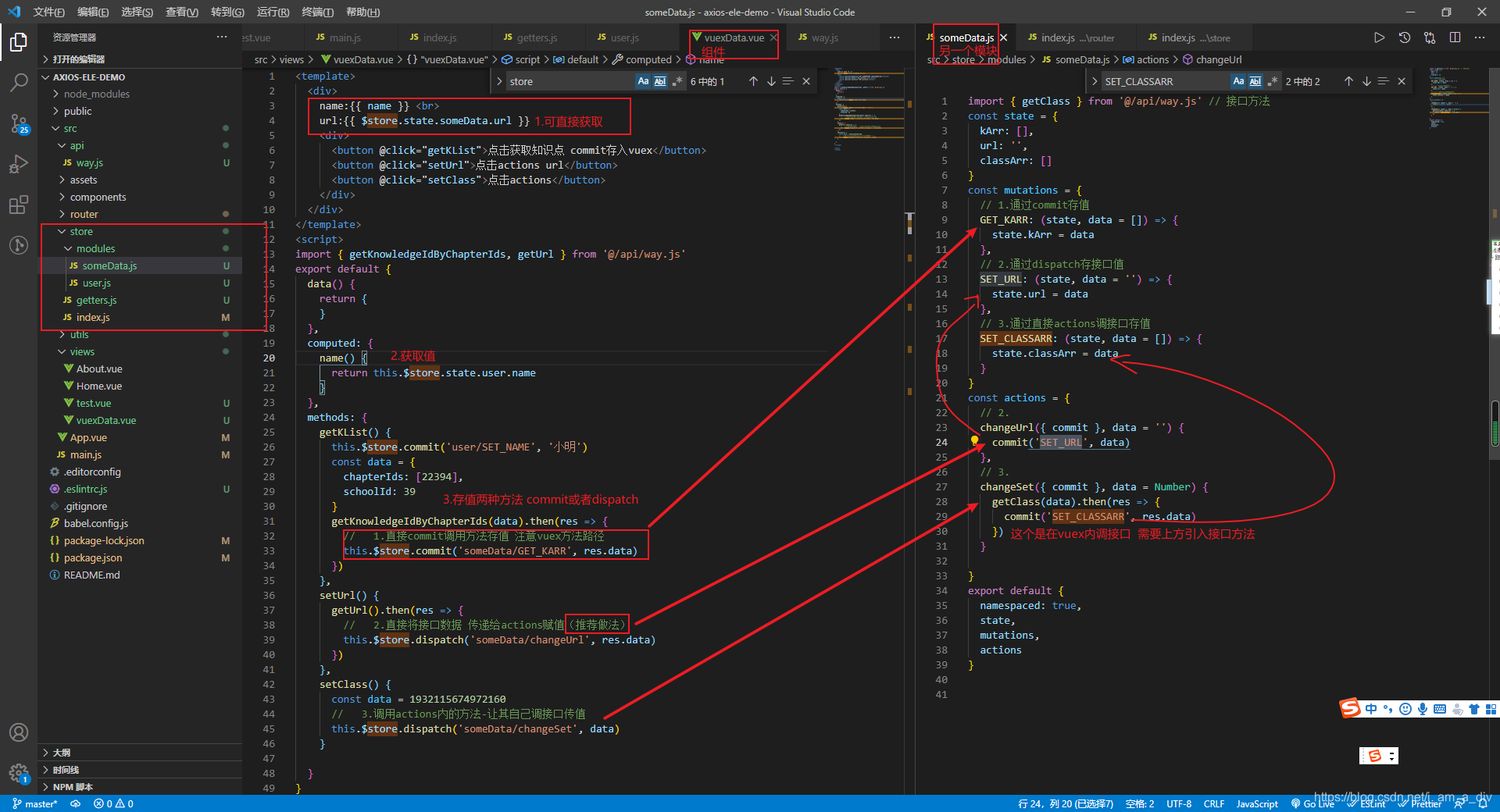
Task: Toggle Find in Selection in left find widget
Action: [788, 81]
